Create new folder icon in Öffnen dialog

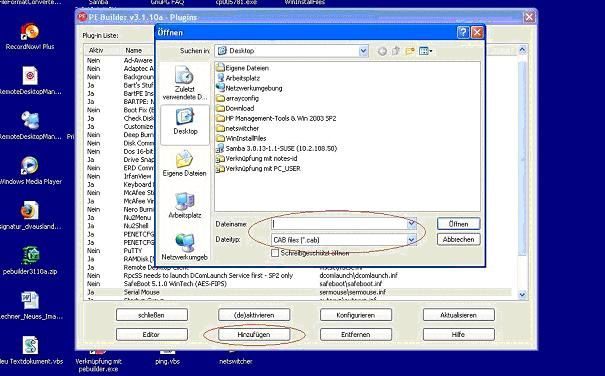410,51
